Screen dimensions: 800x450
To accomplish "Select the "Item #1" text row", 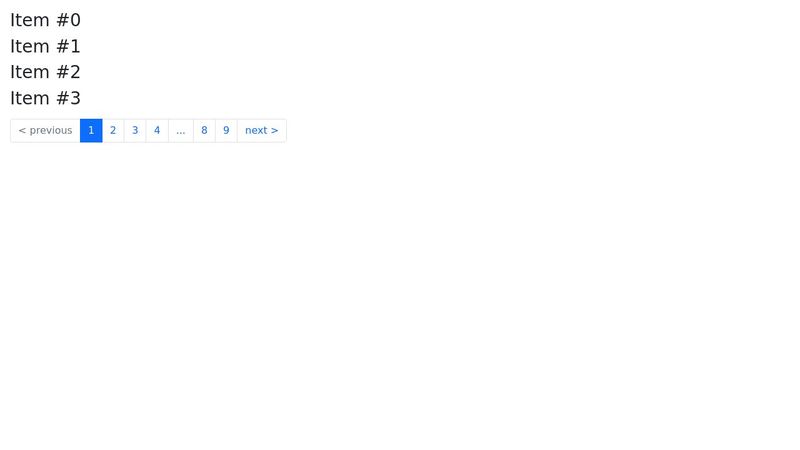I will click(x=45, y=46).
